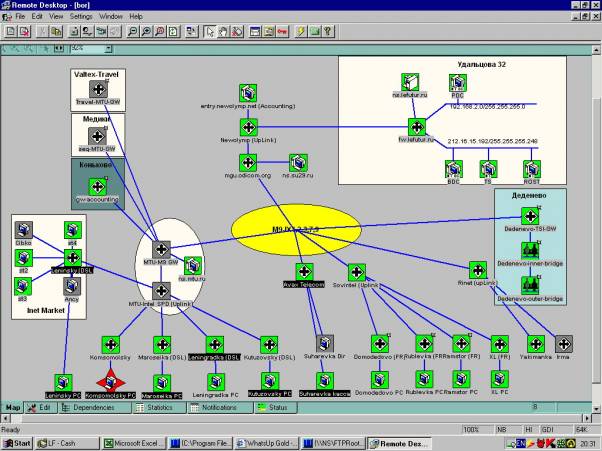Switch to Microsoft Excel taskbar button
The width and height of the screenshot is (602, 451).
click(x=134, y=443)
